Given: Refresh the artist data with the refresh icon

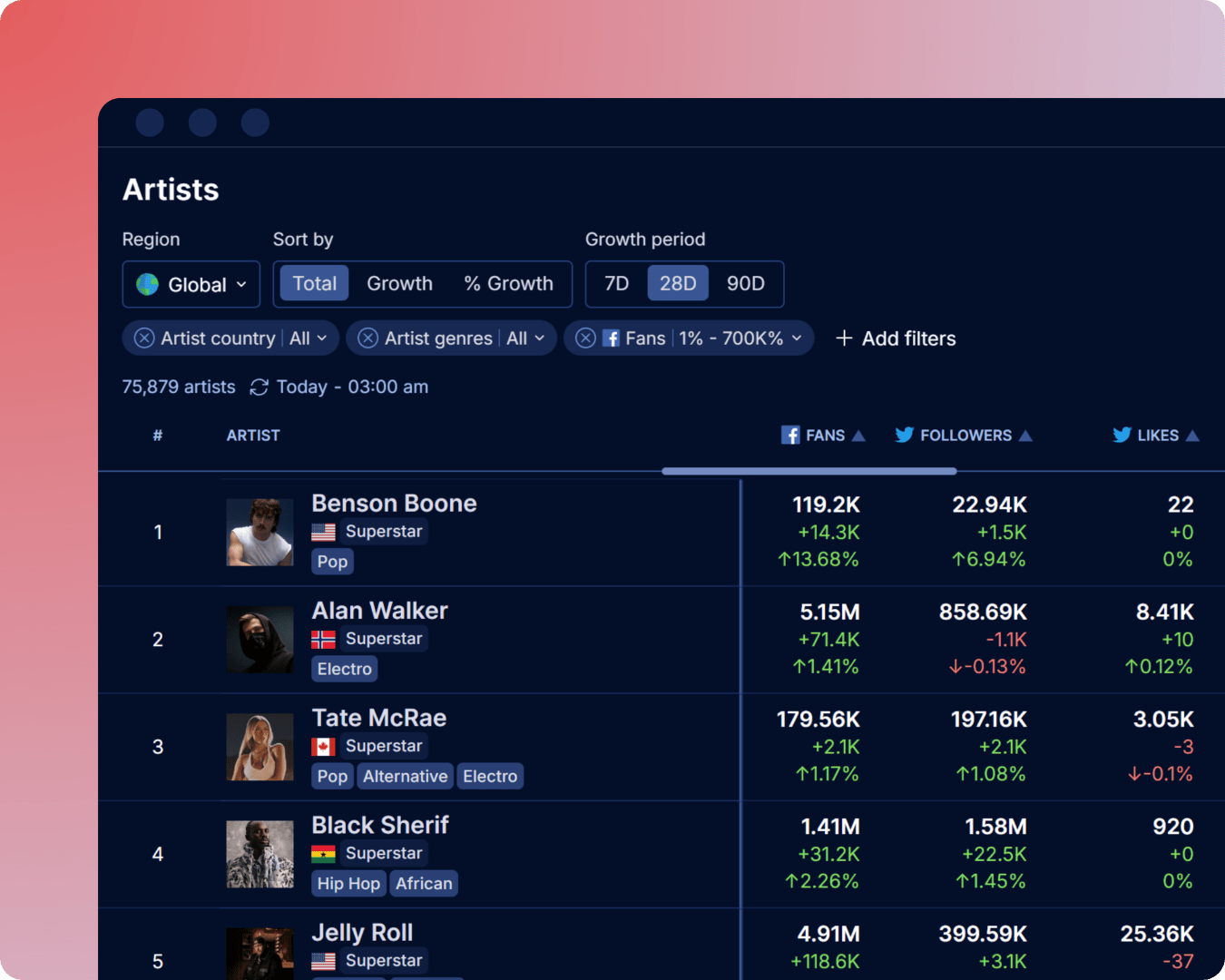Looking at the screenshot, I should pyautogui.click(x=258, y=387).
